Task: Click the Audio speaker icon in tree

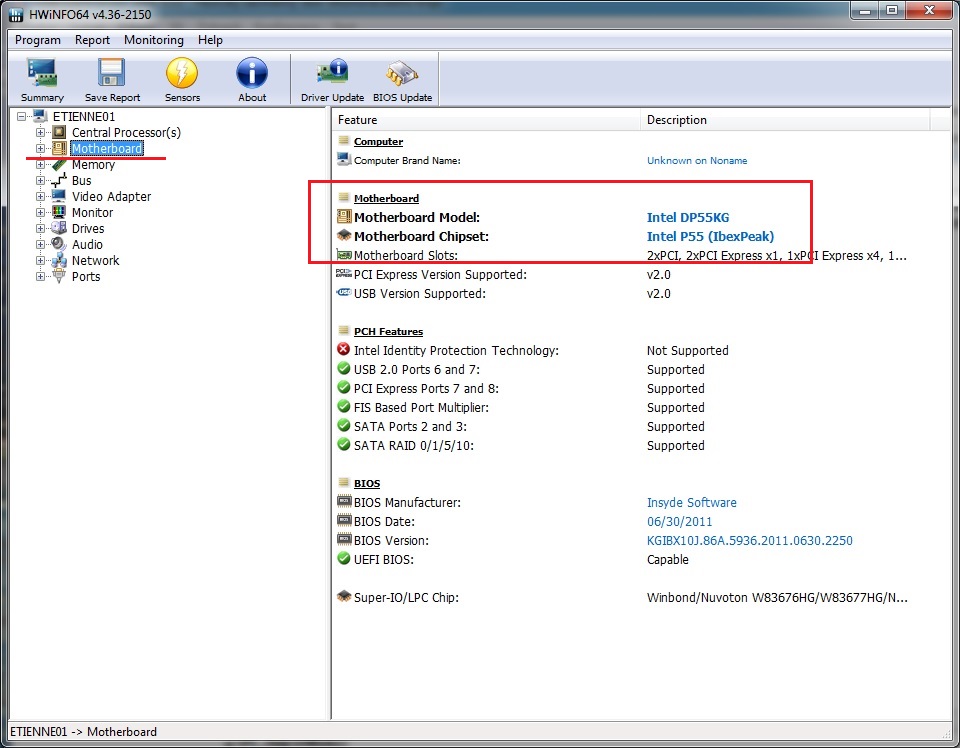Action: [59, 244]
